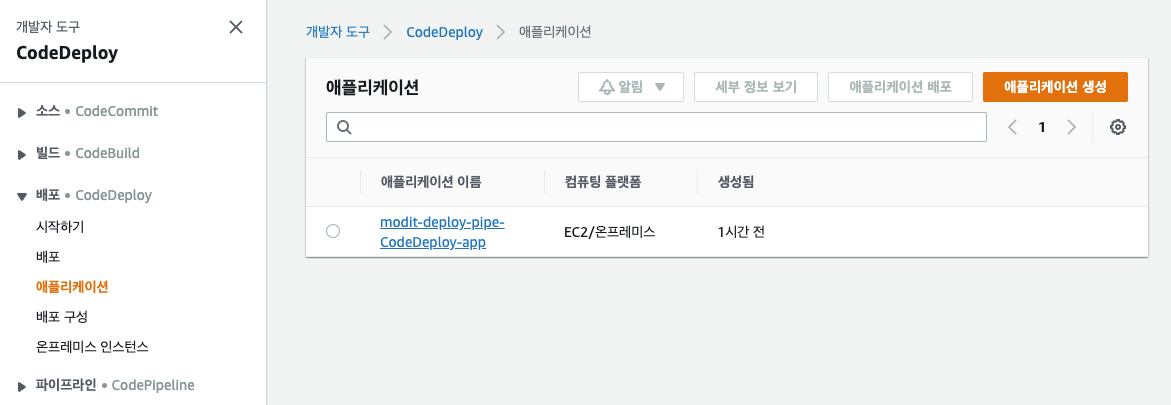Open 배포 구성 in the sidebar

click(62, 317)
